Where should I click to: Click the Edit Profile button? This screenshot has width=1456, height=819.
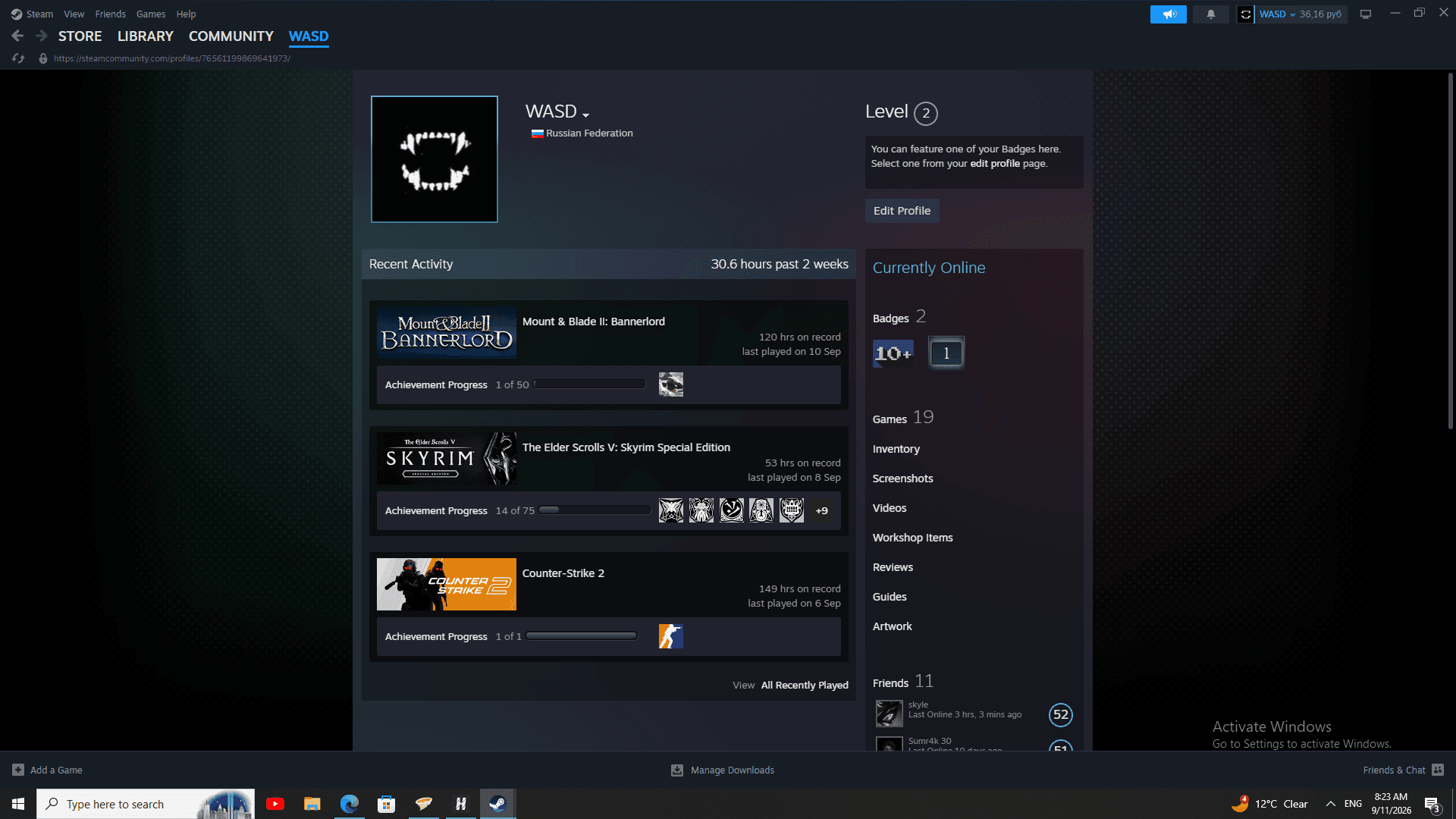click(902, 211)
